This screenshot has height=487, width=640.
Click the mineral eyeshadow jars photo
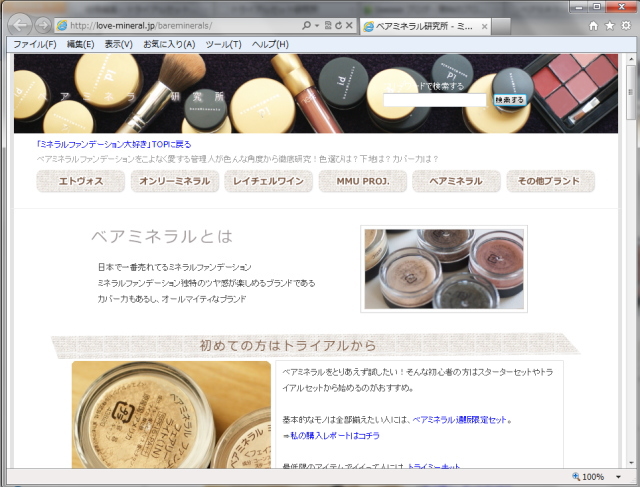pos(444,269)
